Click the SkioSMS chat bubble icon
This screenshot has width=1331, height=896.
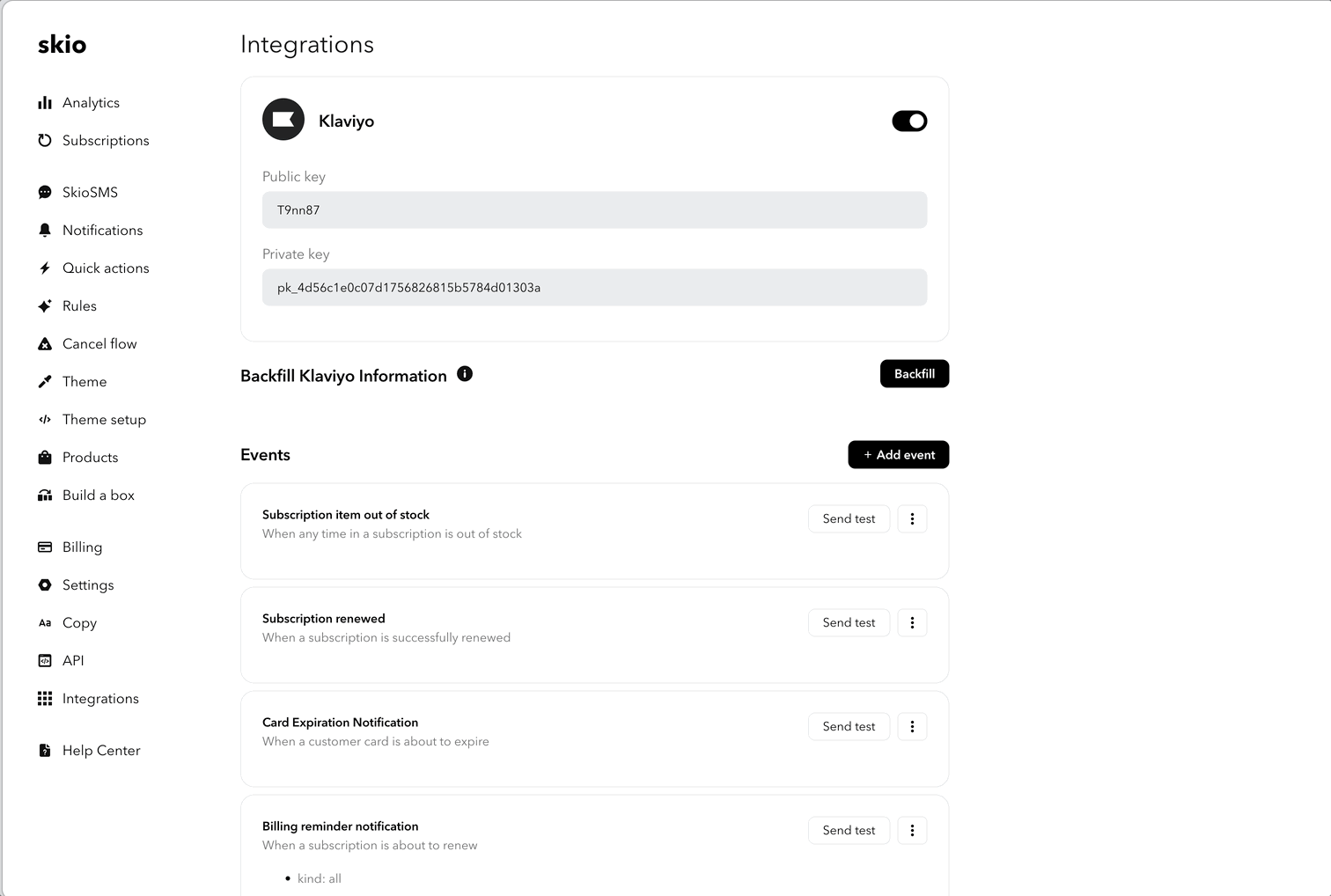(45, 192)
